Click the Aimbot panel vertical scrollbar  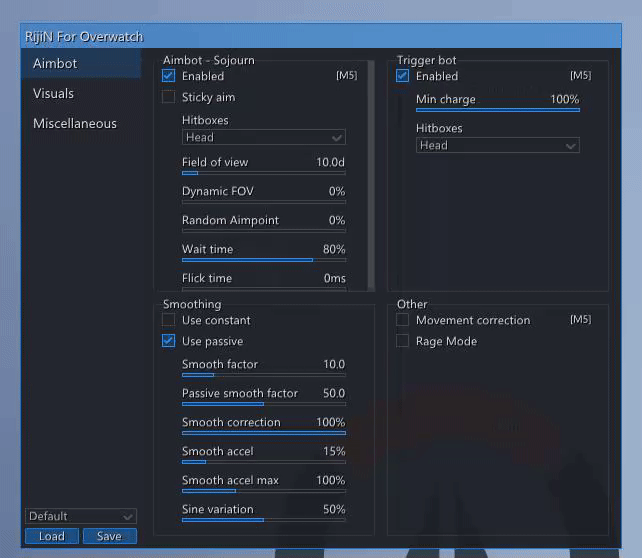pyautogui.click(x=371, y=175)
